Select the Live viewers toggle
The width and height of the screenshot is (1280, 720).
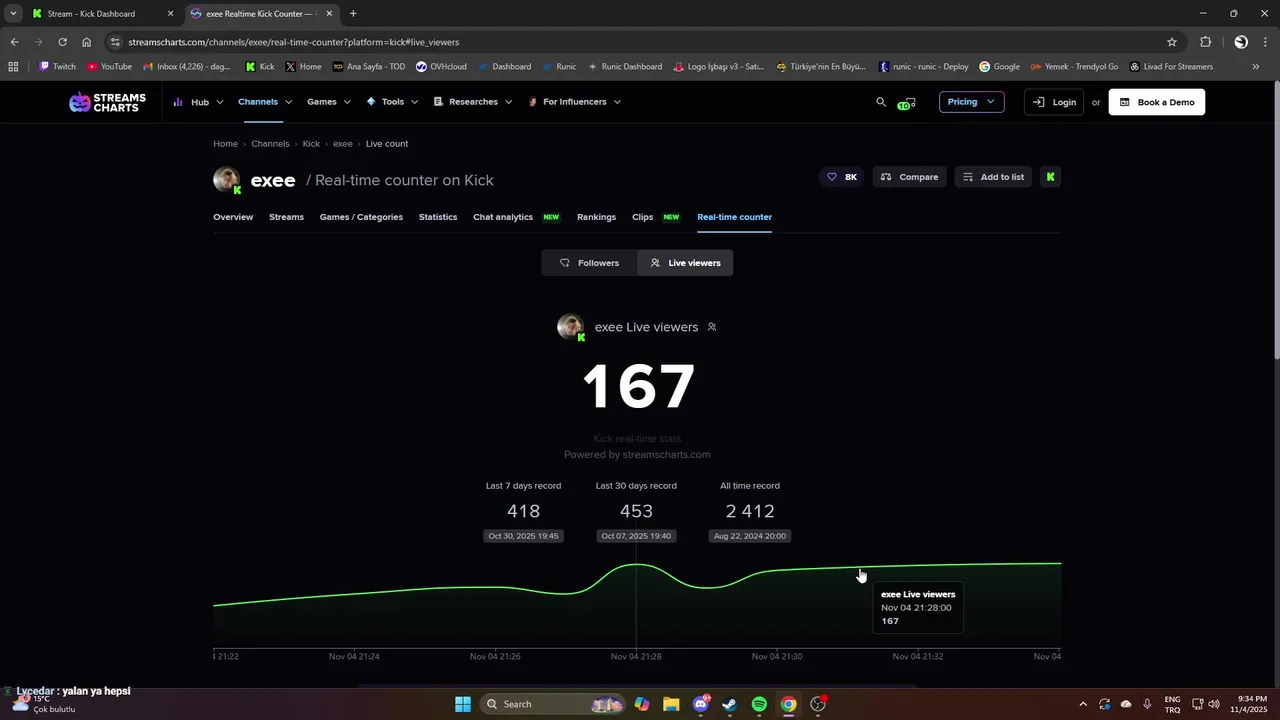pyautogui.click(x=685, y=263)
